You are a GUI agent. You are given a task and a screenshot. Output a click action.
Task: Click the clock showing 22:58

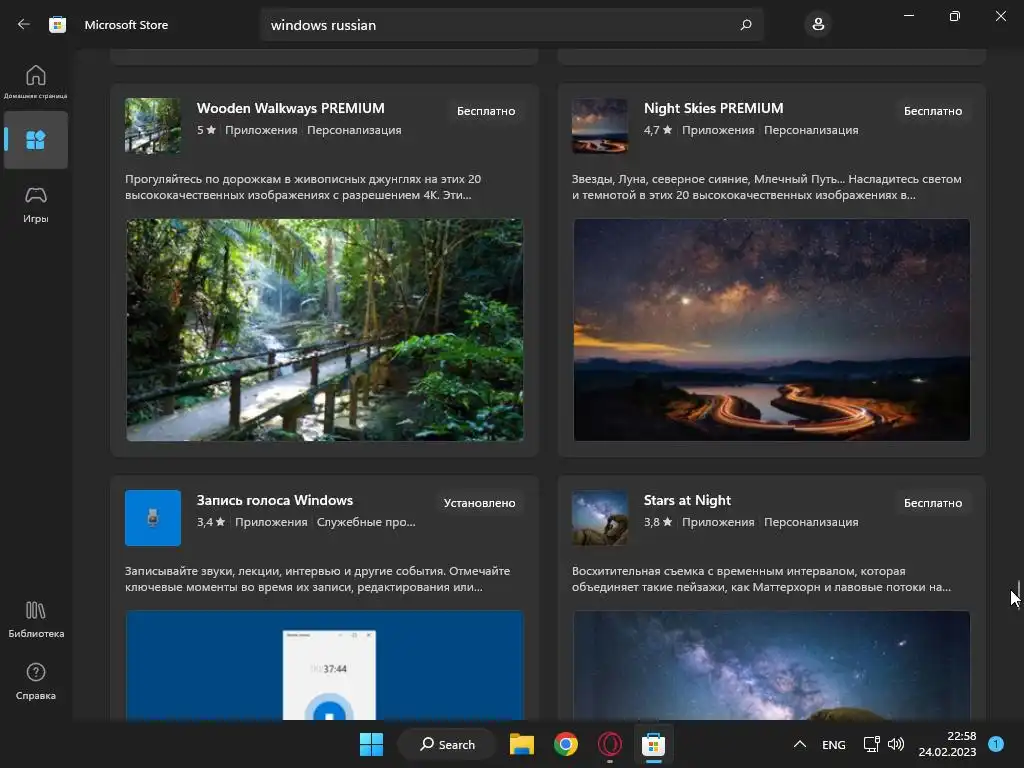point(961,736)
